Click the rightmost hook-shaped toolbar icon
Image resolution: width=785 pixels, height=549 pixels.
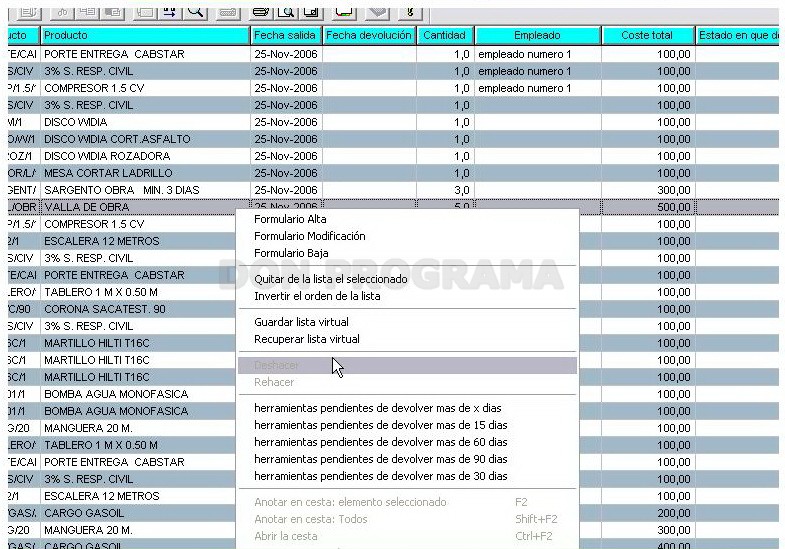(410, 11)
